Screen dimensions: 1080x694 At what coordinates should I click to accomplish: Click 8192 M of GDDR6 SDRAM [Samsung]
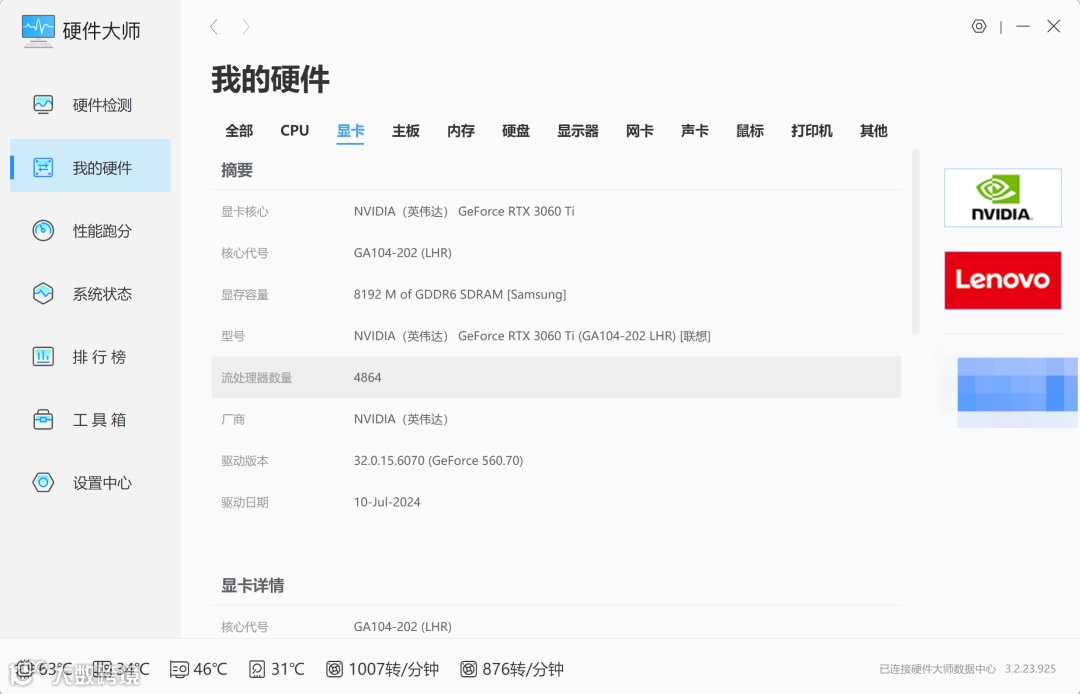(459, 294)
